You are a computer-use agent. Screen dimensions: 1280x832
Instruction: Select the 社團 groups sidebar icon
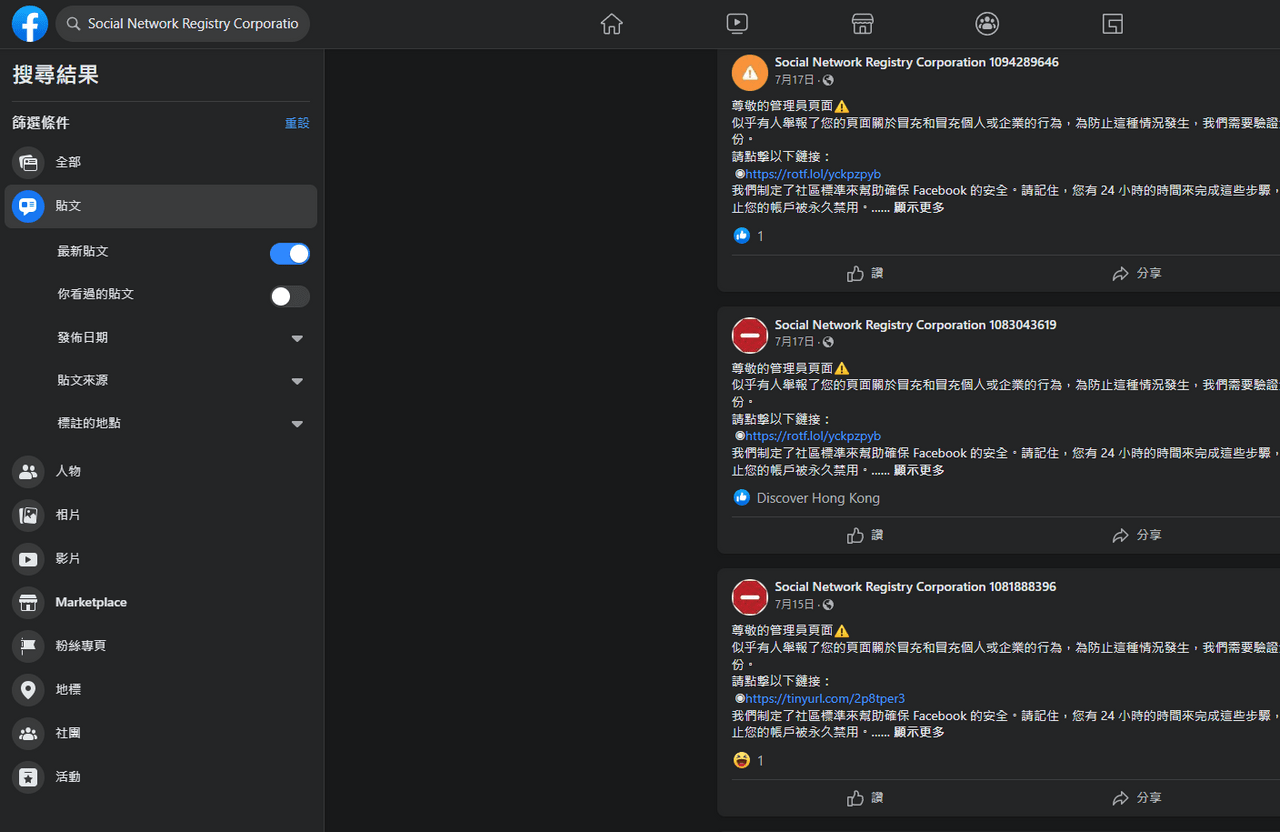click(28, 733)
